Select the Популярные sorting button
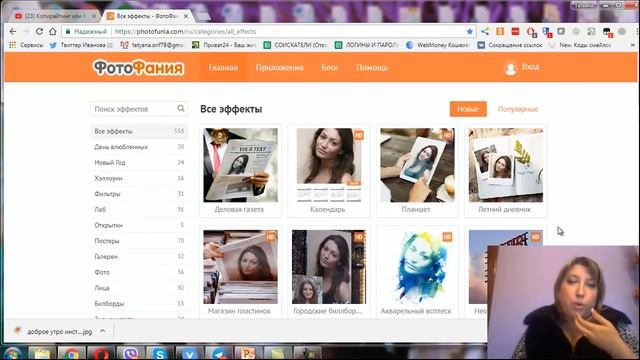640x360 pixels. point(518,109)
